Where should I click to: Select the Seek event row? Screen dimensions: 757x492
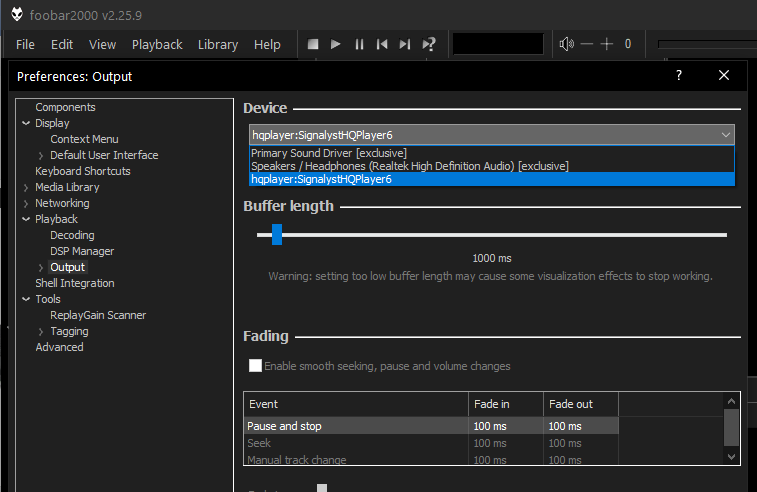431,443
